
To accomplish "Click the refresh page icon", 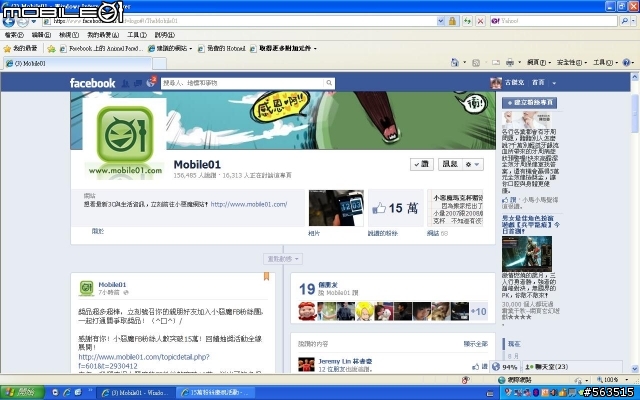I will coord(467,21).
